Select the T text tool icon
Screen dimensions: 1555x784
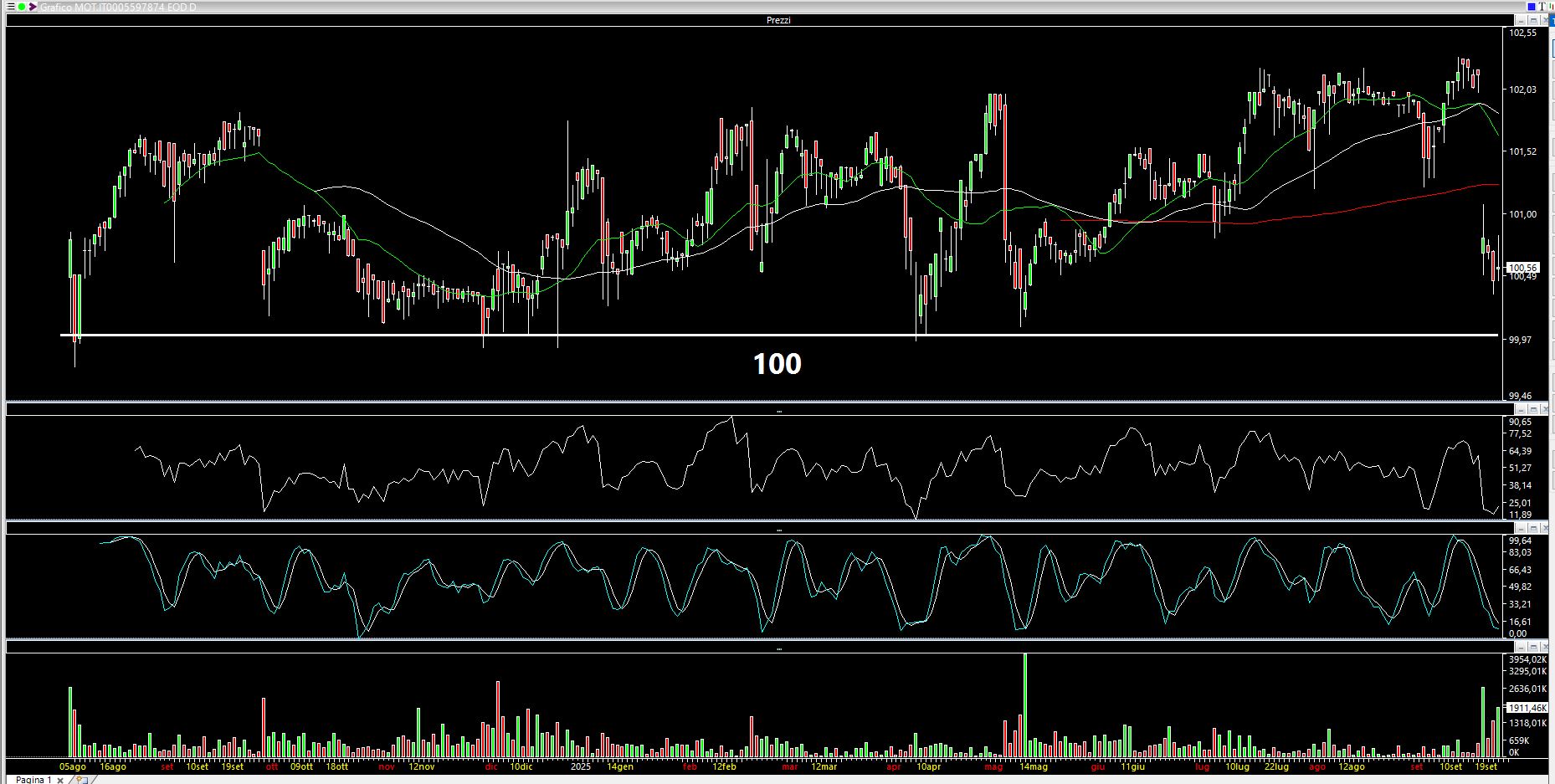tap(1542, 7)
